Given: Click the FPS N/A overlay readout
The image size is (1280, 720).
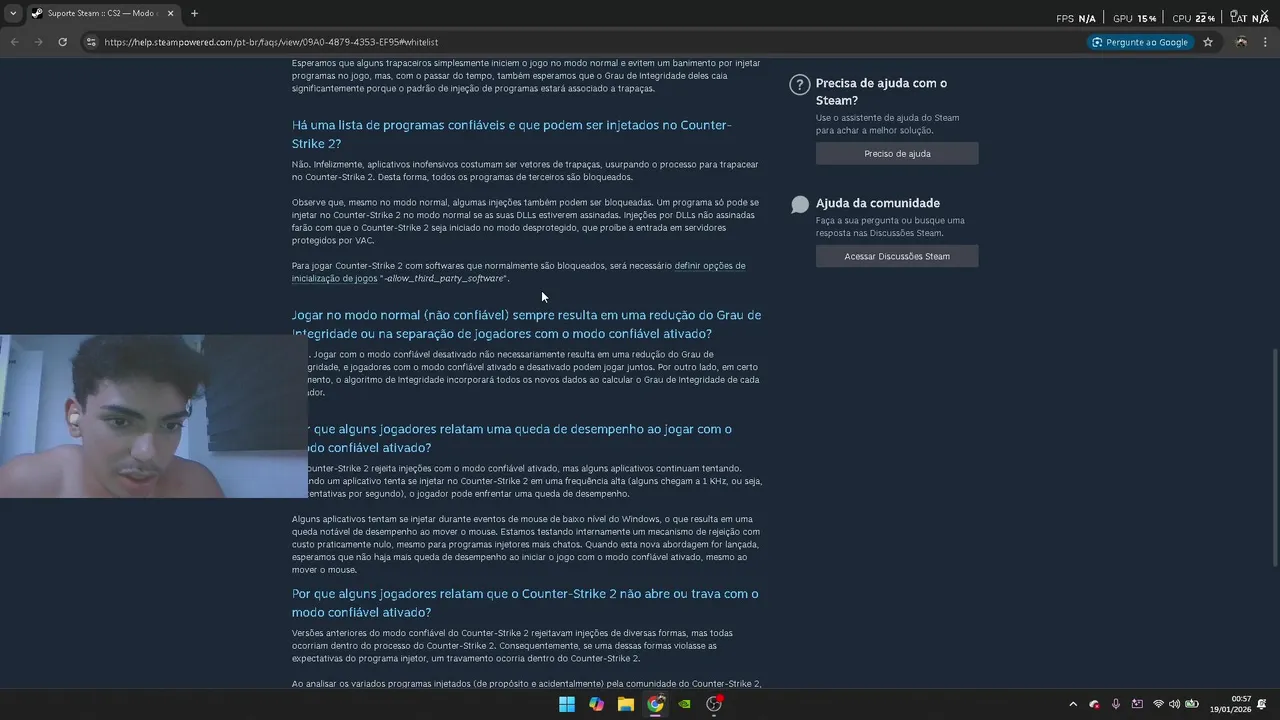Looking at the screenshot, I should tap(1076, 18).
